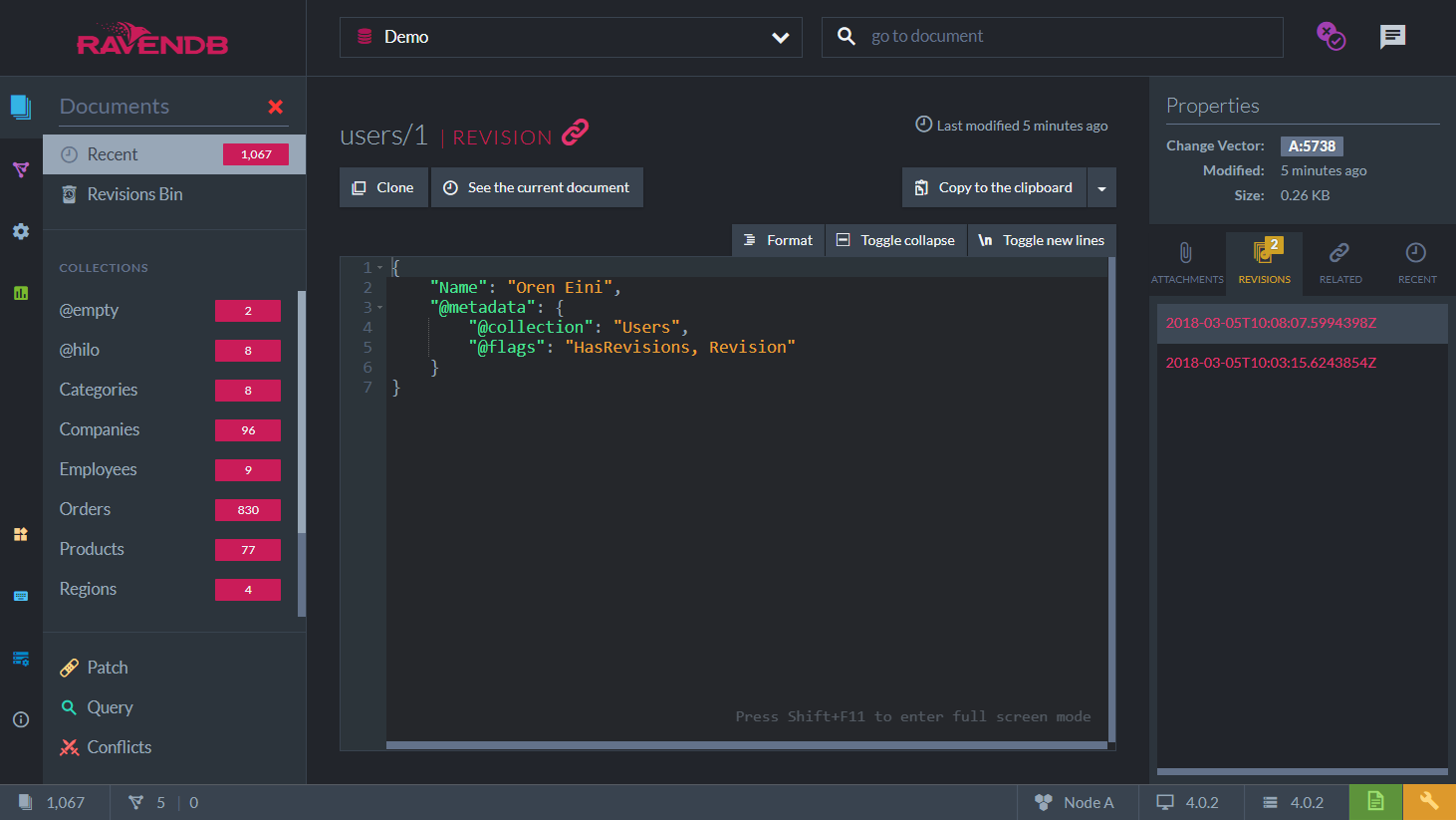The width and height of the screenshot is (1456, 820).
Task: Open the Query tool
Action: coord(174,707)
